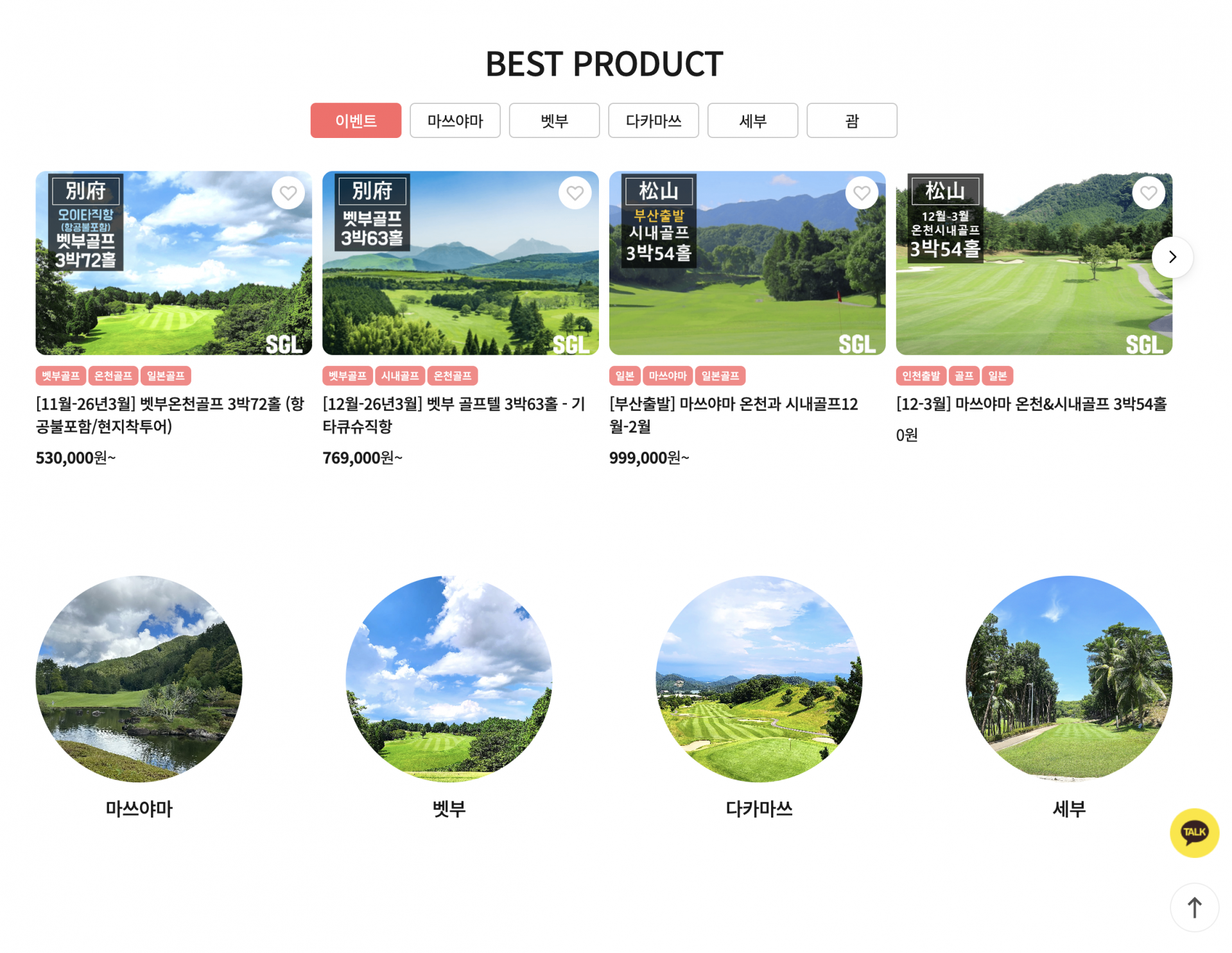Open the [부산출발] 마쓰야마 온천과 시내골프 title

[x=734, y=415]
